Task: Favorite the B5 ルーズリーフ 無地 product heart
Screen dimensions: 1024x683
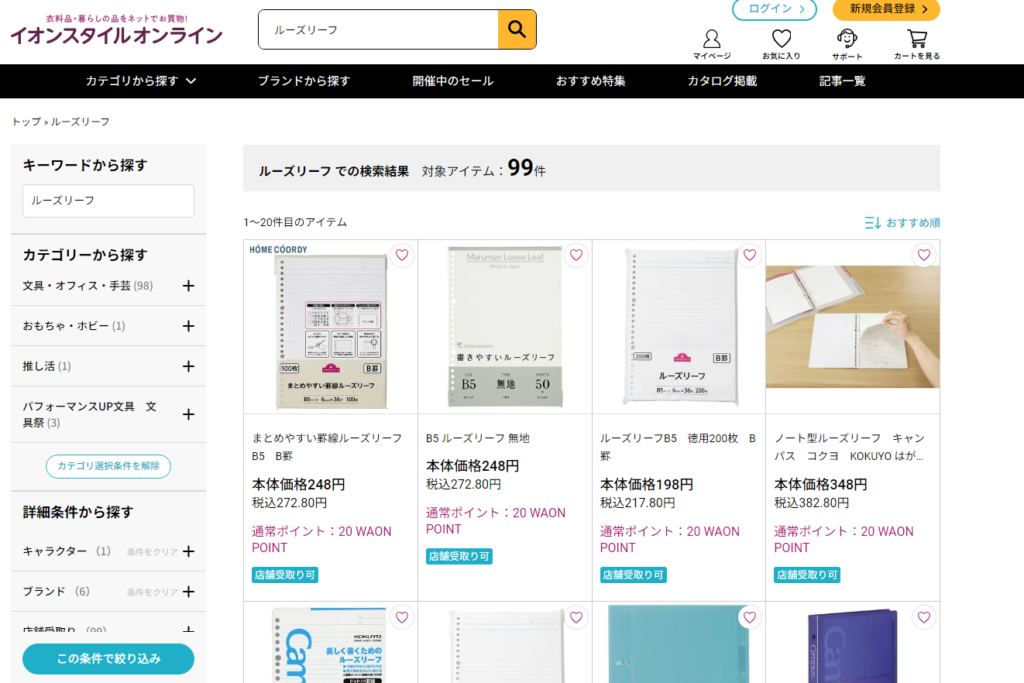Action: (576, 255)
